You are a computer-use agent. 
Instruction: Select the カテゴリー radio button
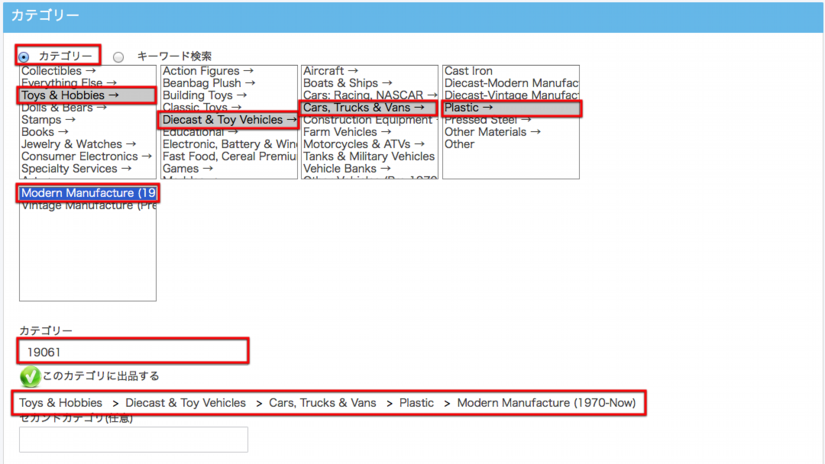[x=25, y=56]
